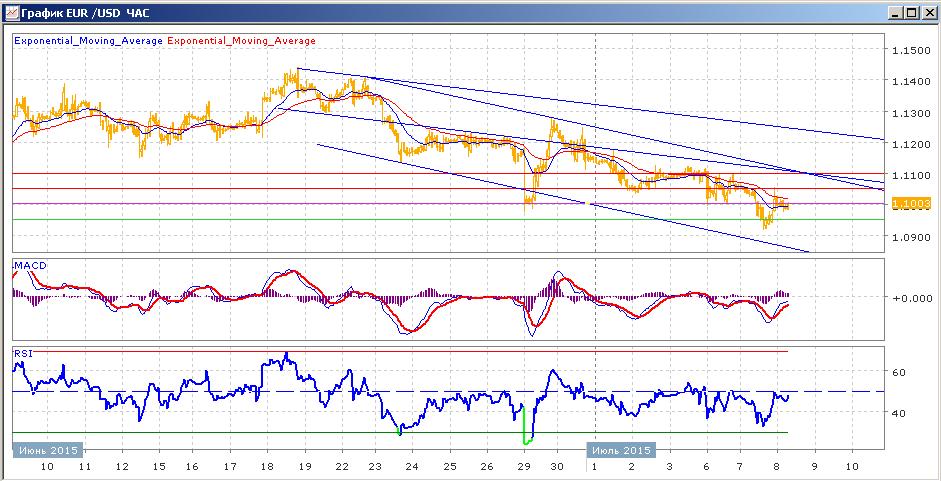Viewport: 941px width, 481px height.
Task: Close the EUR/USD chart window
Action: pyautogui.click(x=927, y=13)
